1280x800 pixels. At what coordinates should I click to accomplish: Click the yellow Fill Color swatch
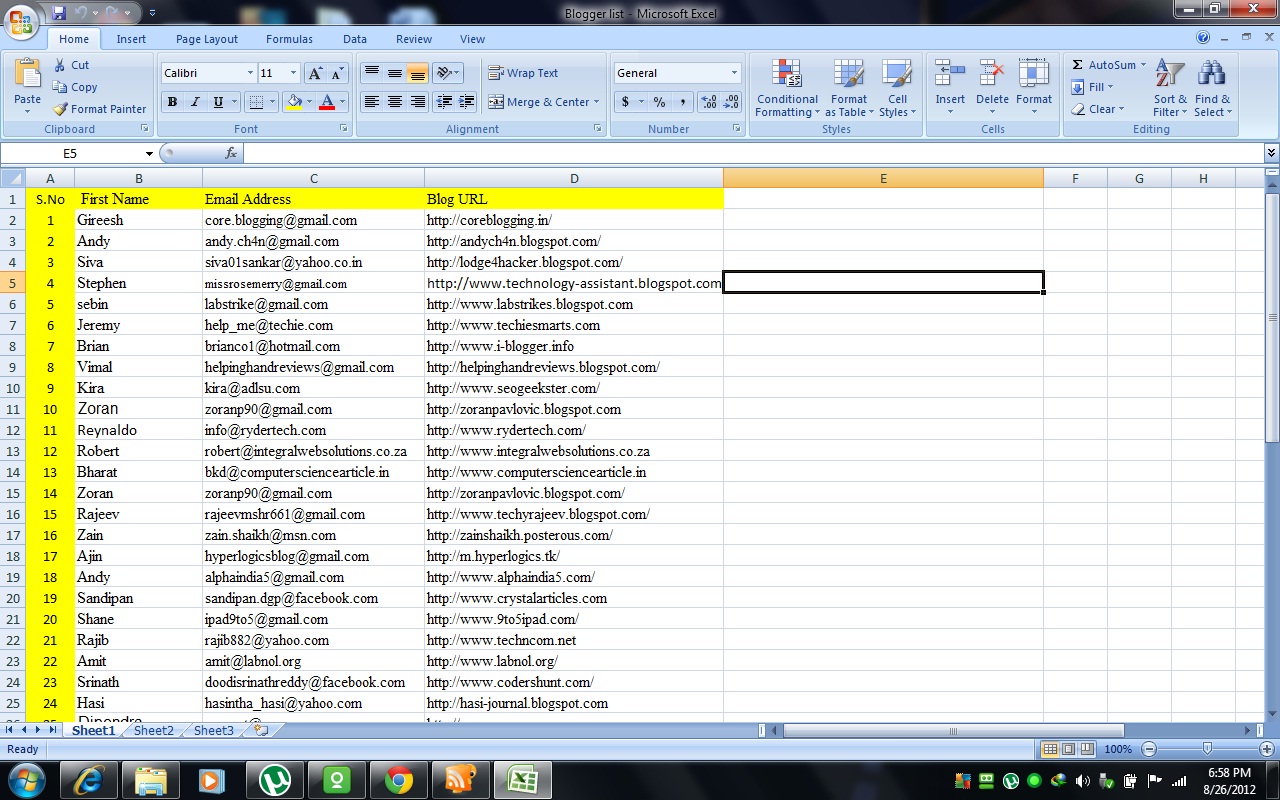coord(294,102)
